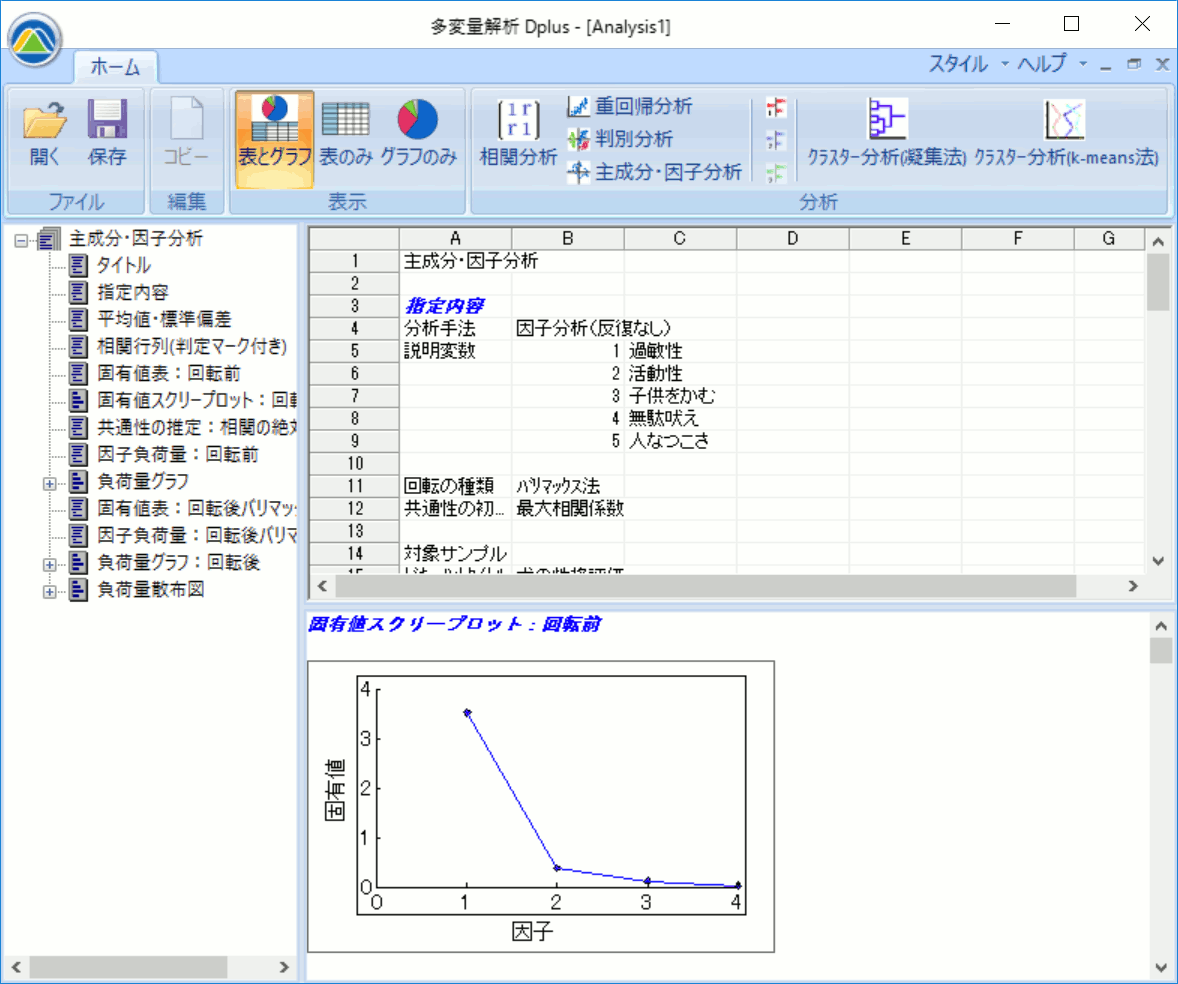The image size is (1178, 984).
Task: Select 指定内容 in the tree
Action: pyautogui.click(x=133, y=292)
